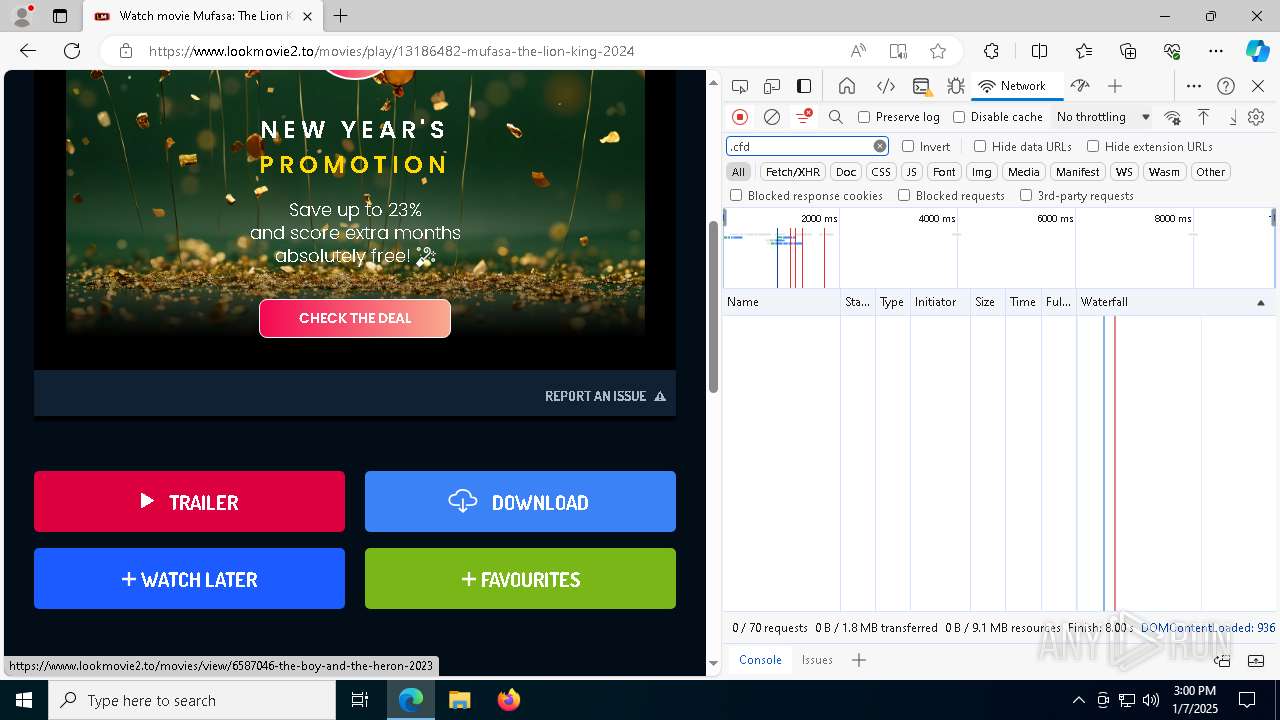Select the inspect element tool in DevTools

(x=740, y=86)
